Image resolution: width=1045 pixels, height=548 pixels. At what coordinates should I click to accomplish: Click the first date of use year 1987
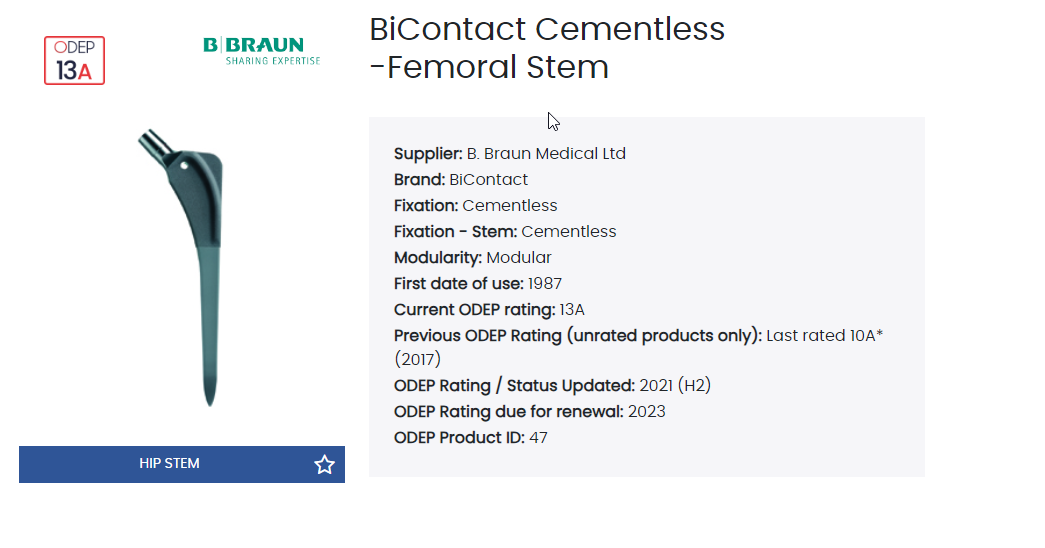point(545,284)
